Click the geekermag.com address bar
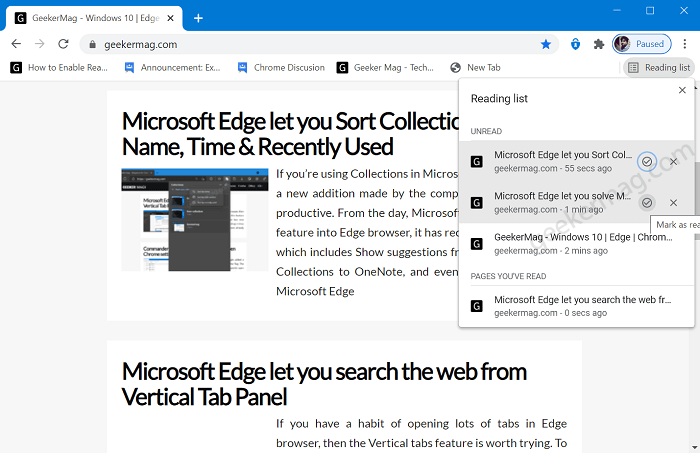700x453 pixels. point(319,44)
